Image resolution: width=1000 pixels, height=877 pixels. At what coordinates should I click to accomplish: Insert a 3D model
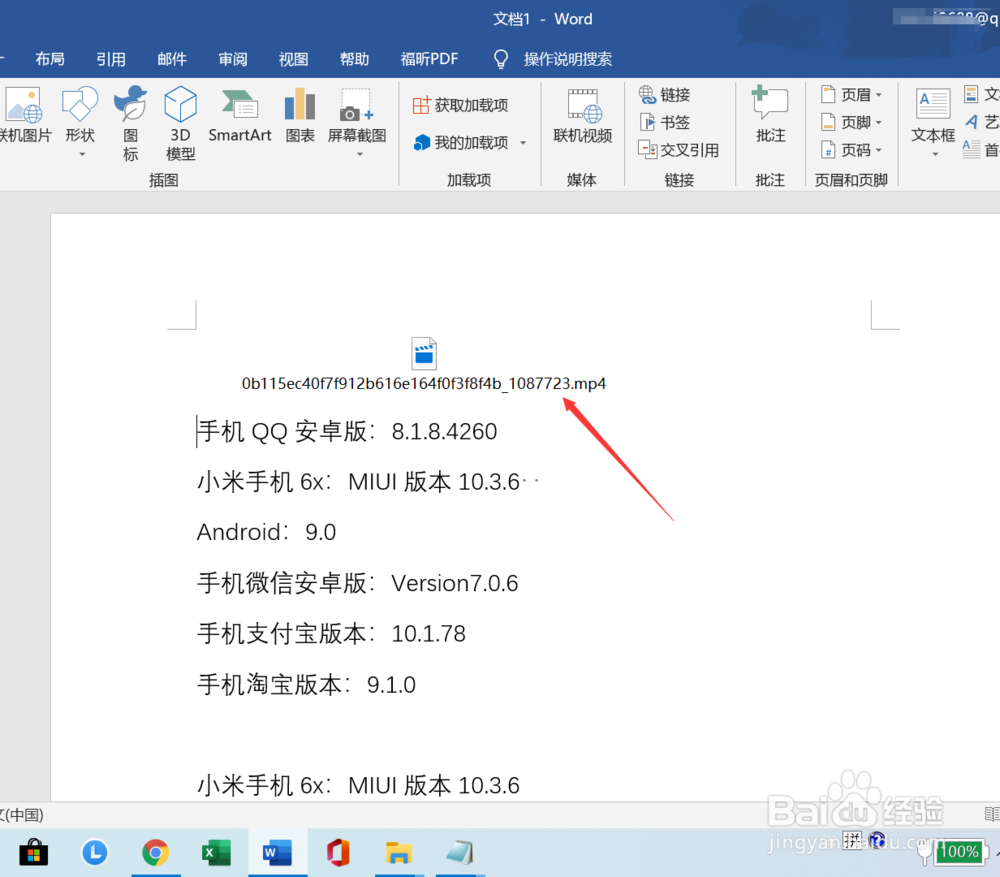point(180,124)
